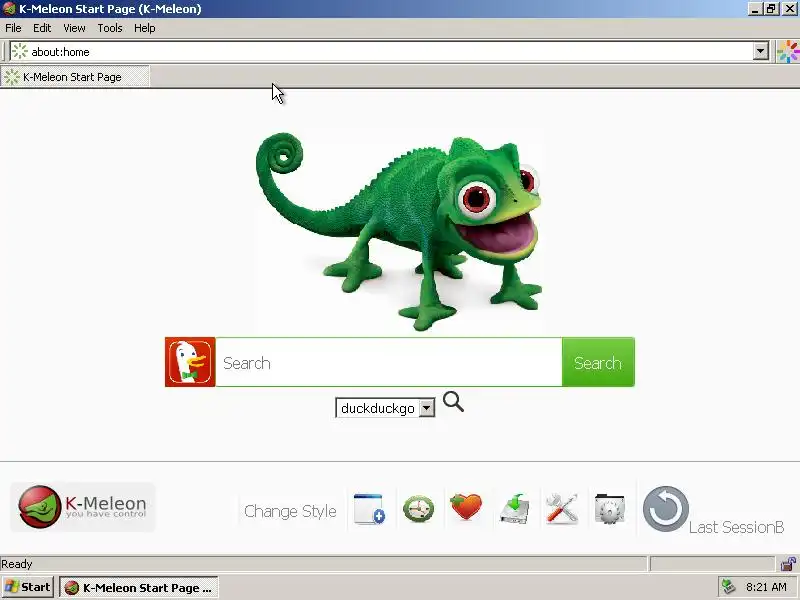Open the Tools menu
Image resolution: width=800 pixels, height=600 pixels.
point(110,28)
